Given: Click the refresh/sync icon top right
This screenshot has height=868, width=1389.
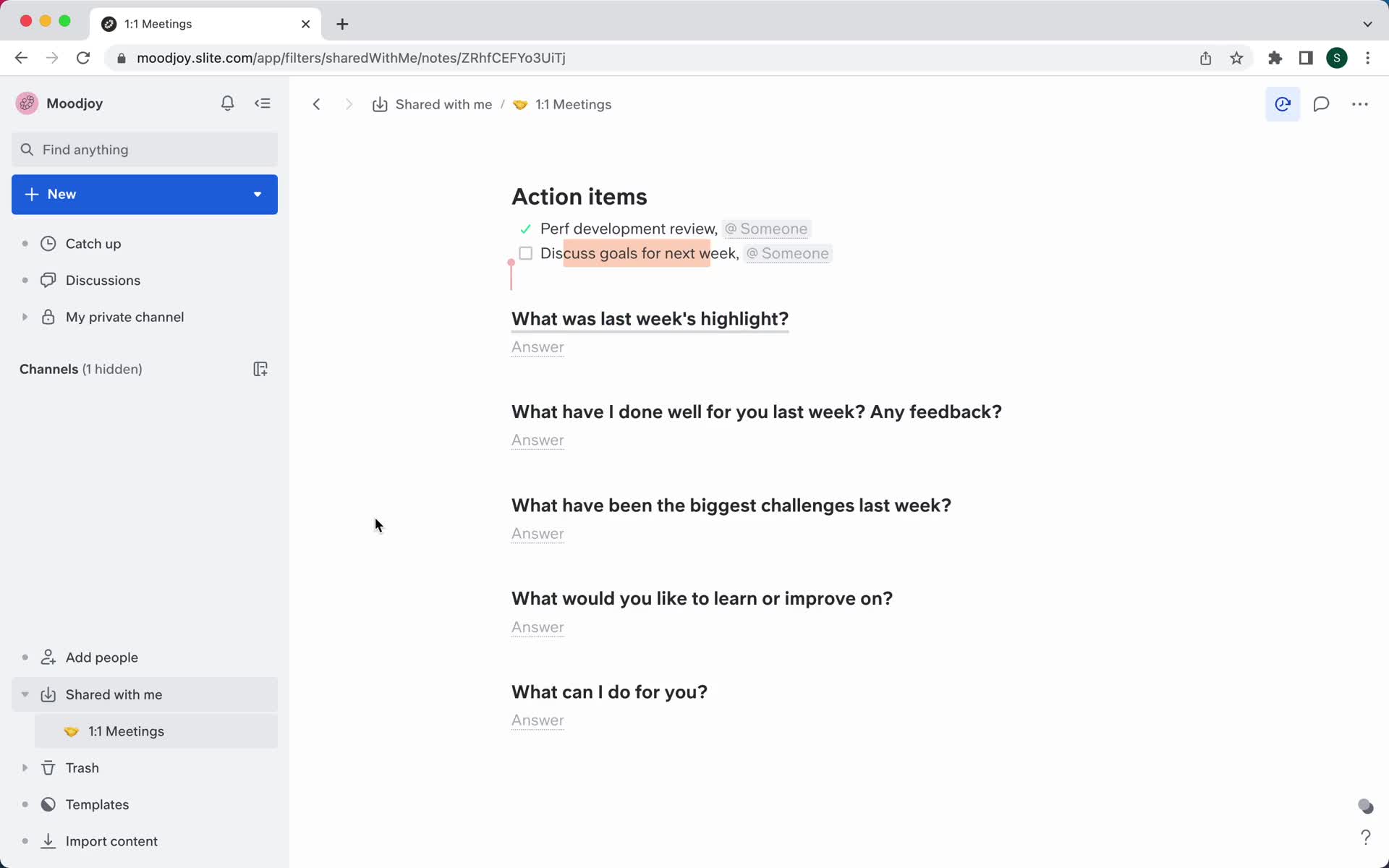Looking at the screenshot, I should coord(1283,104).
